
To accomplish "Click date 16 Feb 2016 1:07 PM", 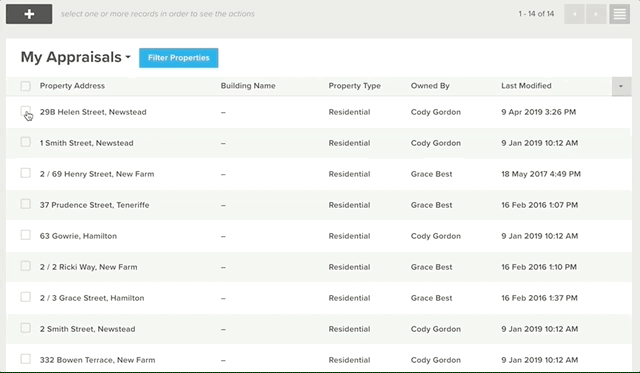I will [x=540, y=205].
